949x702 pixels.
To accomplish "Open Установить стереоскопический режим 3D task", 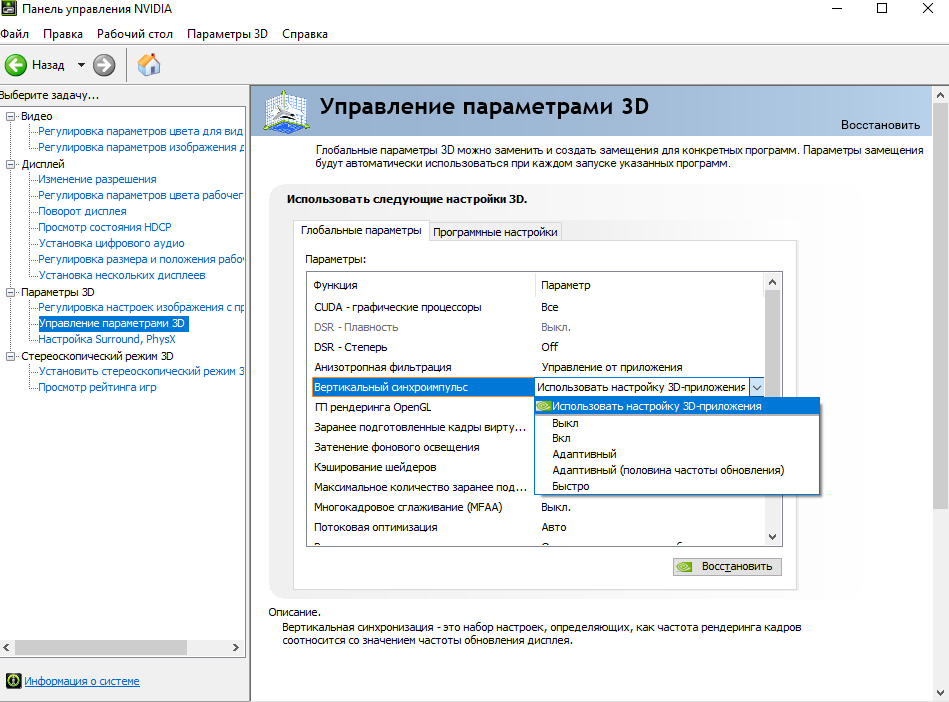I will click(141, 371).
